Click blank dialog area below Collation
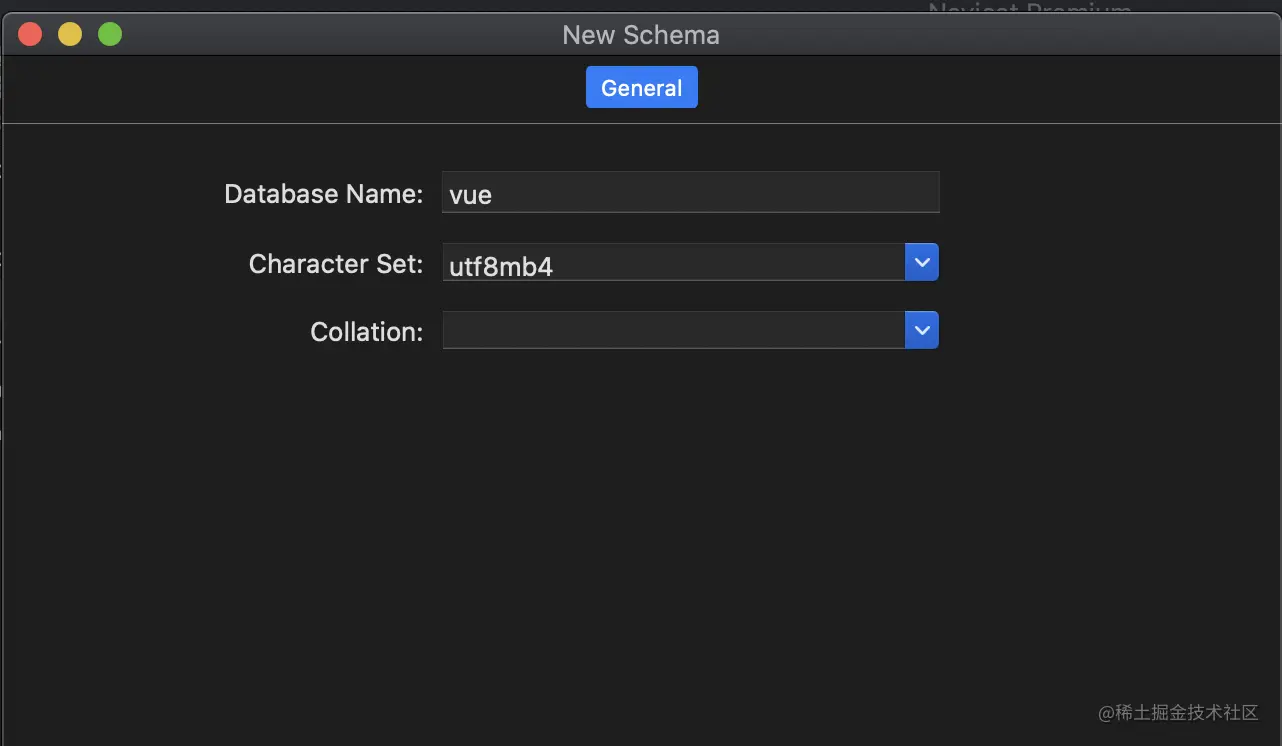The height and width of the screenshot is (746, 1282). pos(640,520)
